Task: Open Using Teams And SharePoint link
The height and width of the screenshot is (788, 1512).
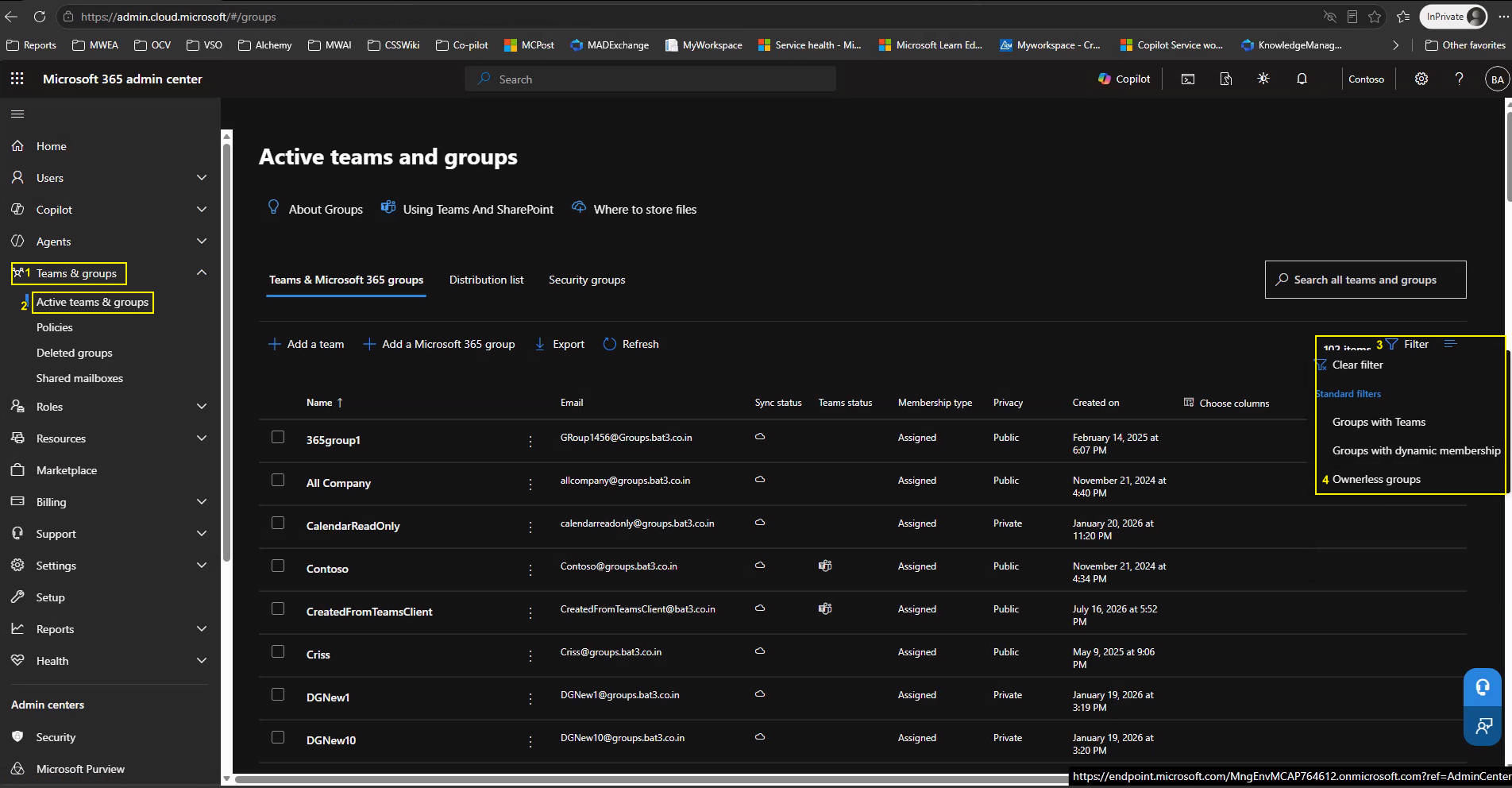Action: click(468, 209)
